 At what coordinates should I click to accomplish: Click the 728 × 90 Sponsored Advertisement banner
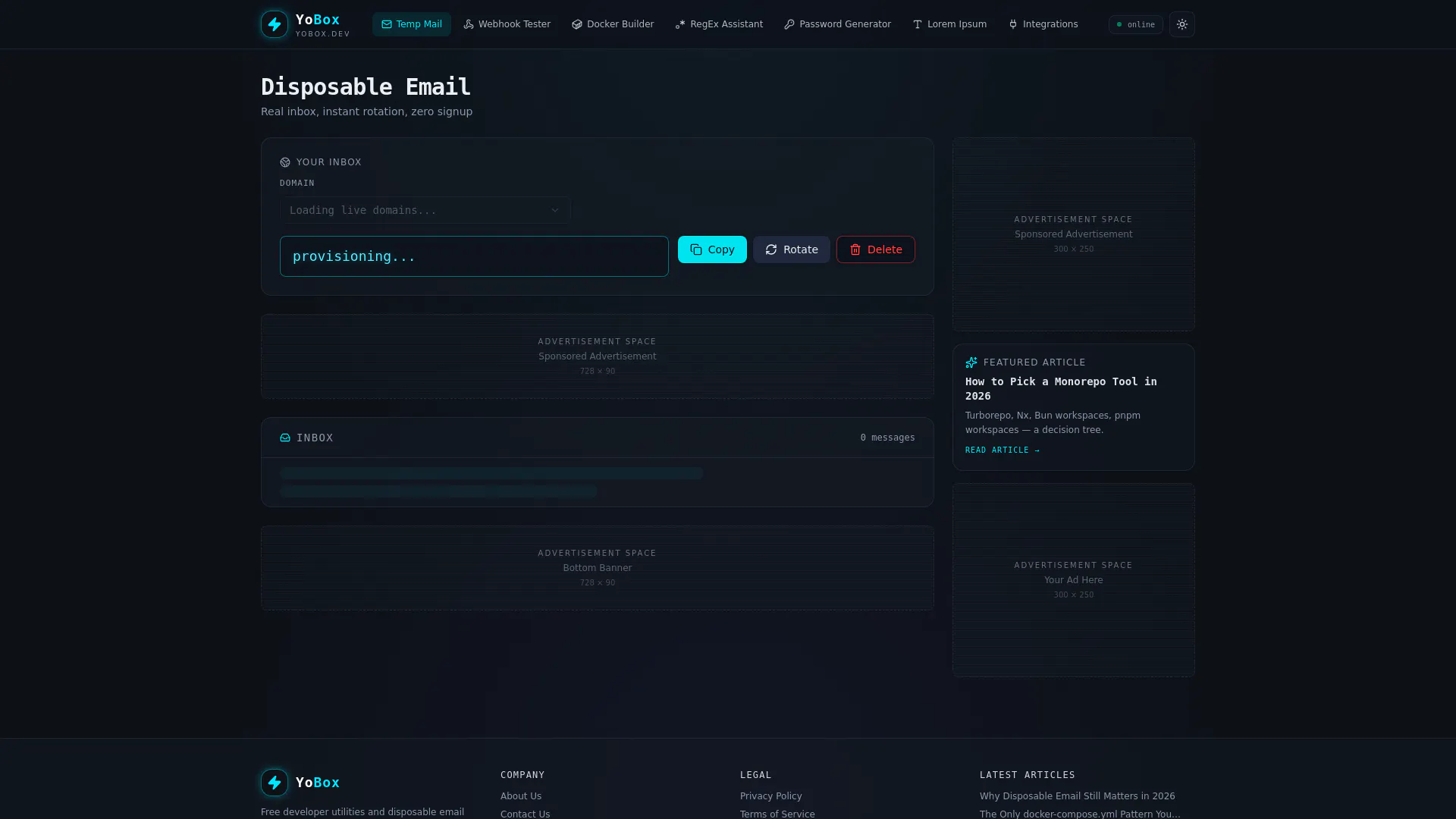tap(597, 356)
